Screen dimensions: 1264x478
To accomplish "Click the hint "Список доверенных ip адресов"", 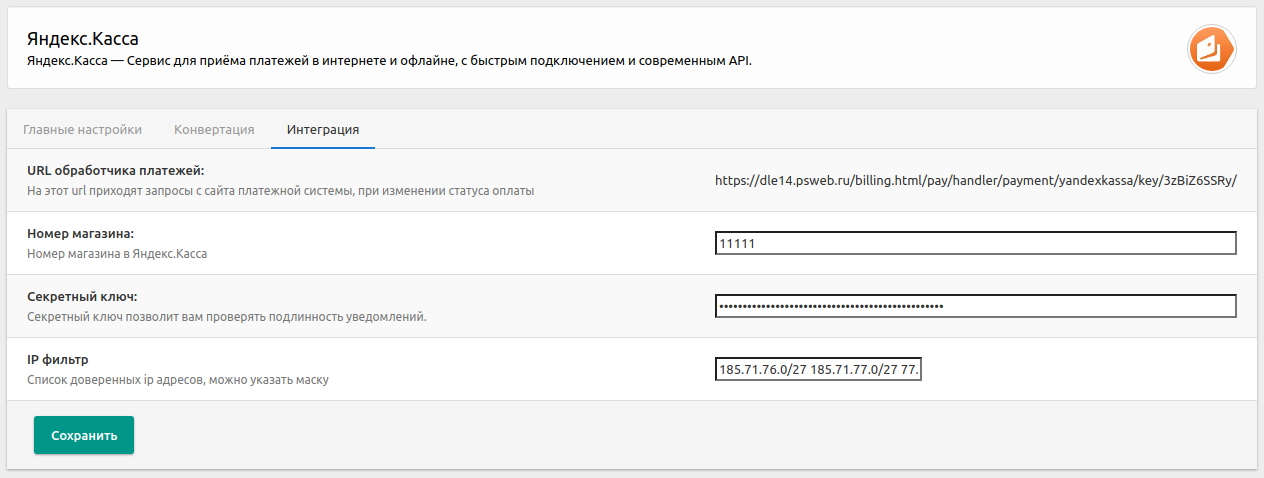I will click(178, 379).
